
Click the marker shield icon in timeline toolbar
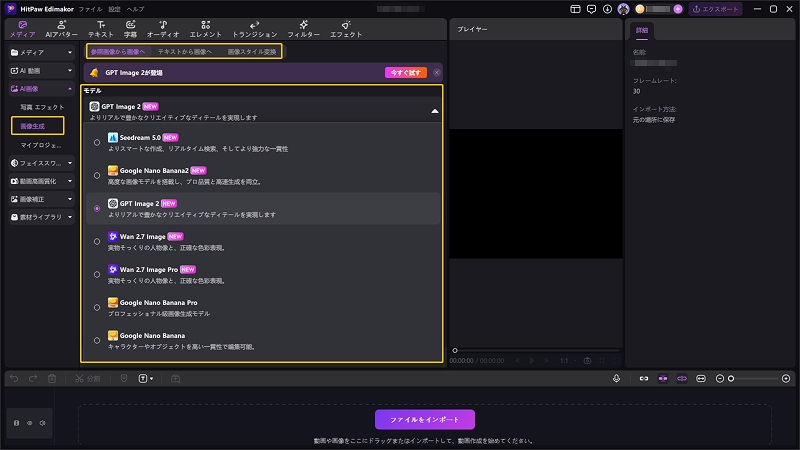click(123, 379)
